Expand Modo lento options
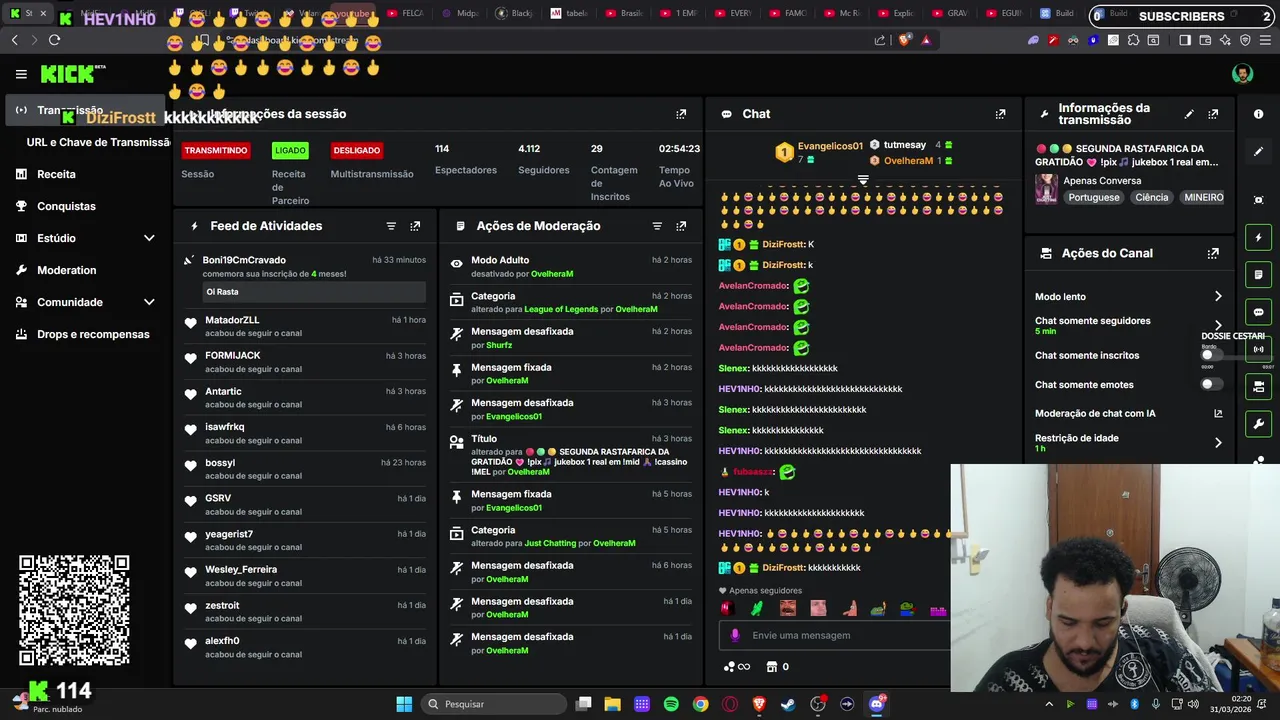1280x720 pixels. (1218, 297)
